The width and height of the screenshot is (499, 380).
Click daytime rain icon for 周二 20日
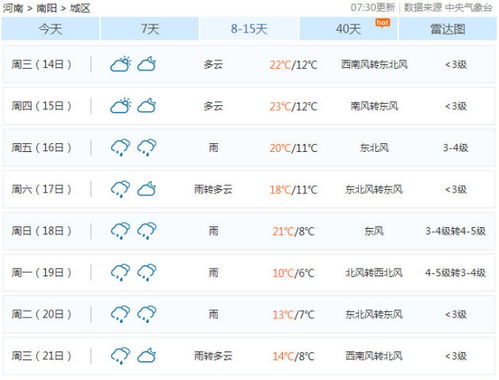point(120,314)
